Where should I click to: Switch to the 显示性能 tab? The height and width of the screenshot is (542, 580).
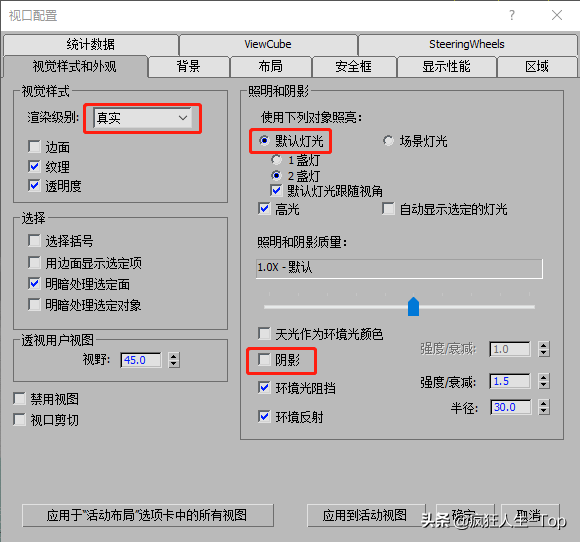[x=446, y=67]
